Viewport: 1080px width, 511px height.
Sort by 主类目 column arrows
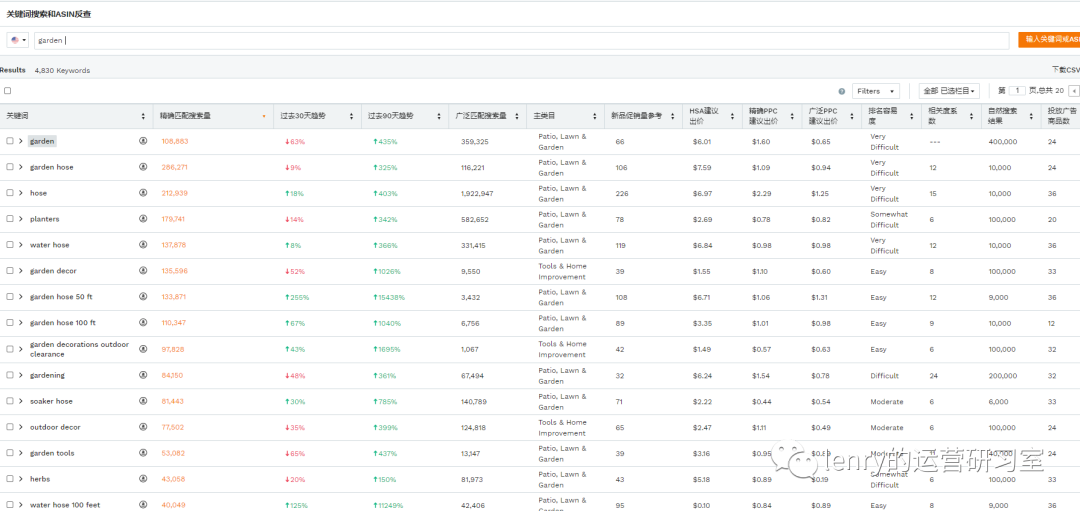[594, 116]
